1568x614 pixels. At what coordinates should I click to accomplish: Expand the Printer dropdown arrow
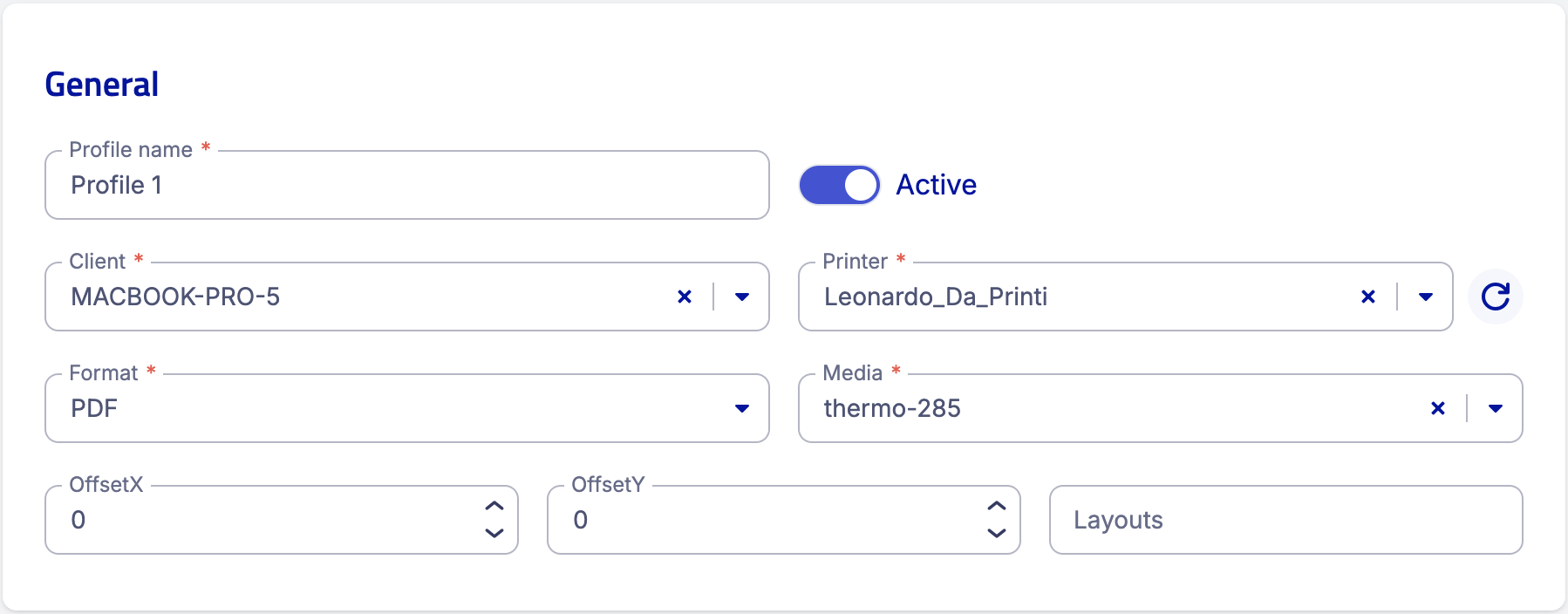[1426, 297]
